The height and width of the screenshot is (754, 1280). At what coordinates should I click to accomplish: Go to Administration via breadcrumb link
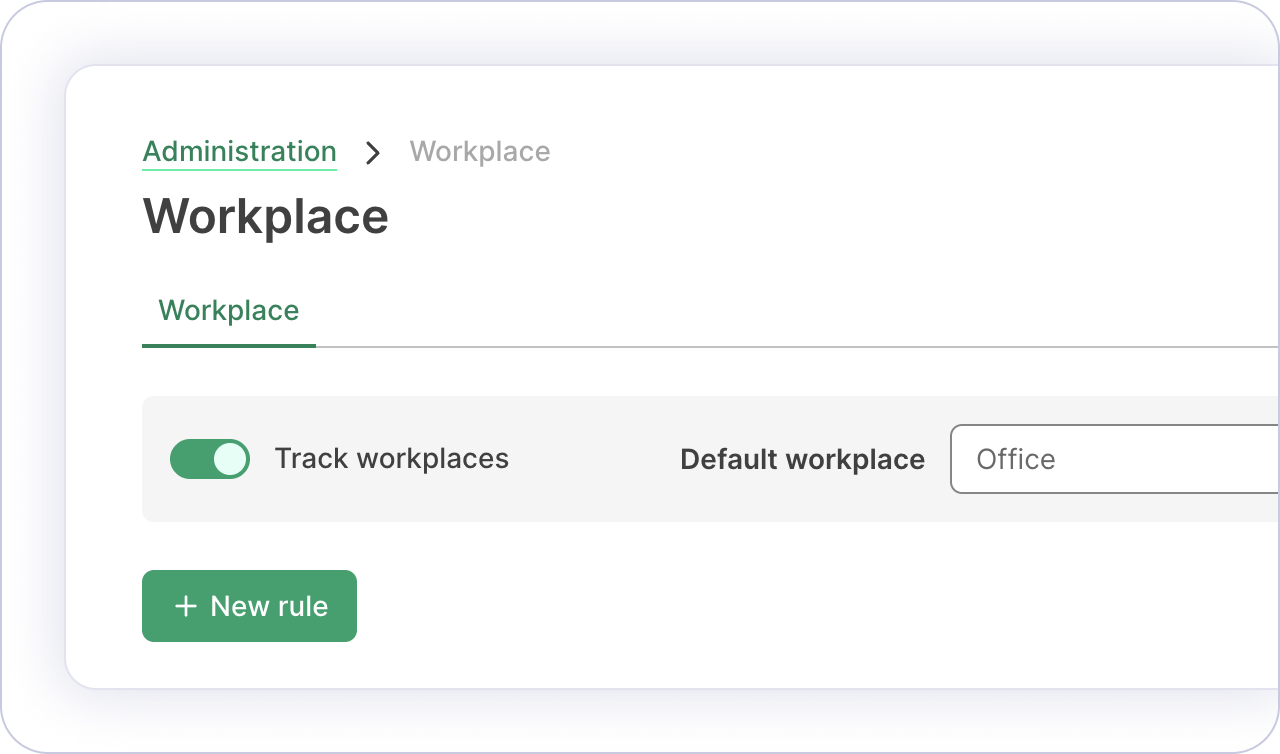pos(239,152)
